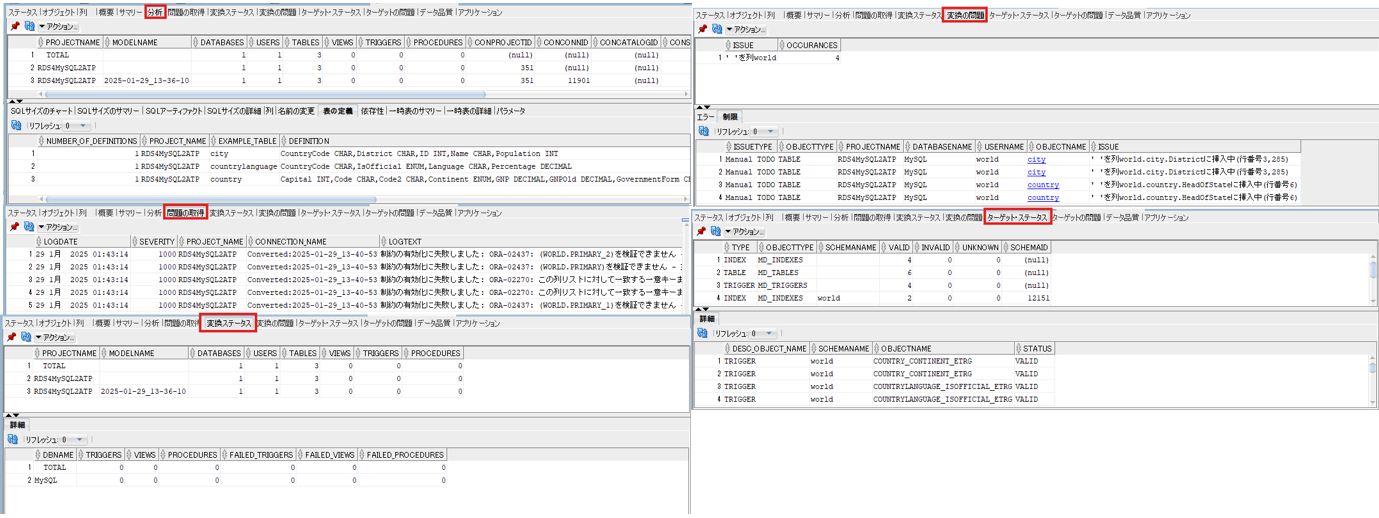The height and width of the screenshot is (518, 1379).
Task: Click refresh icon above DESC_OBJECT_NAME table
Action: [x=703, y=333]
